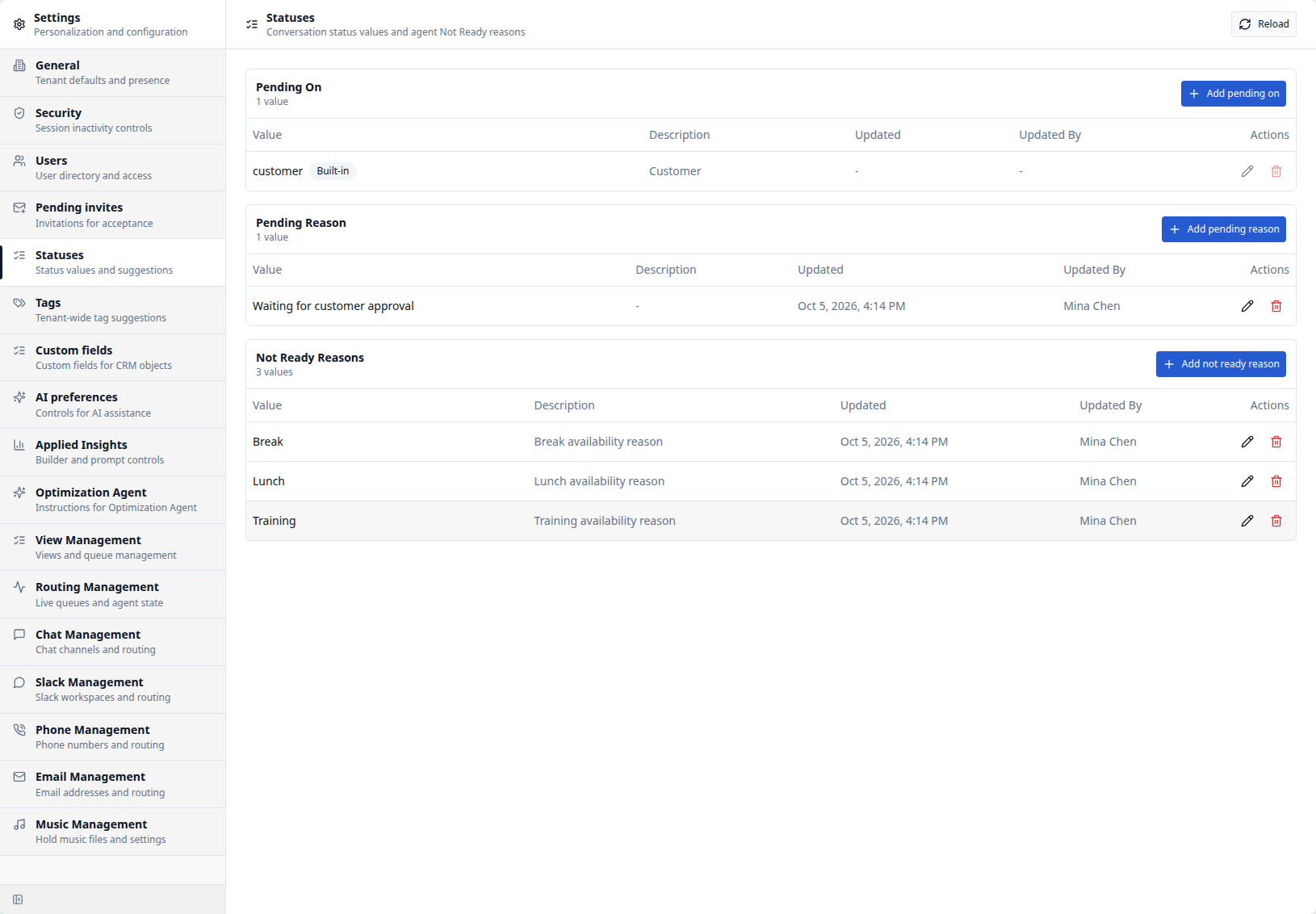Image resolution: width=1316 pixels, height=914 pixels.
Task: Edit the customer pending-on value
Action: [x=1247, y=171]
